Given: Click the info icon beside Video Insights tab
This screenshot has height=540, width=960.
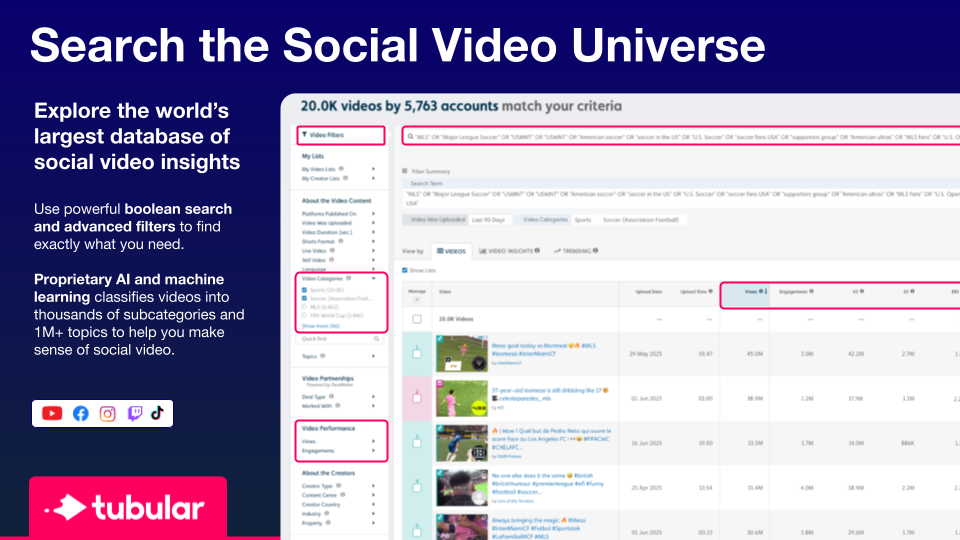Looking at the screenshot, I should pyautogui.click(x=537, y=250).
